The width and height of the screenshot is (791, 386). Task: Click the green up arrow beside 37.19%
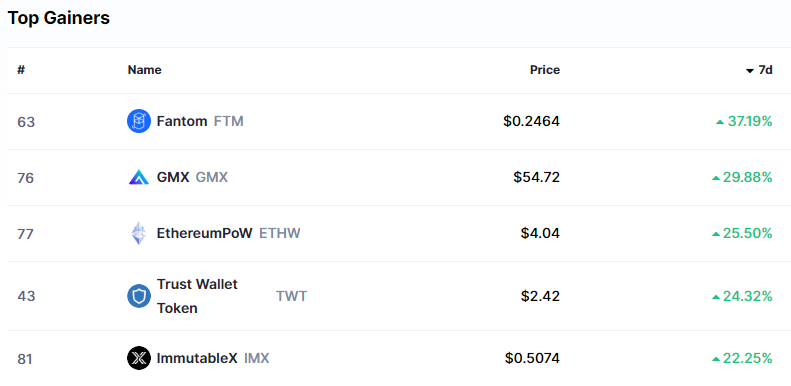pos(720,122)
